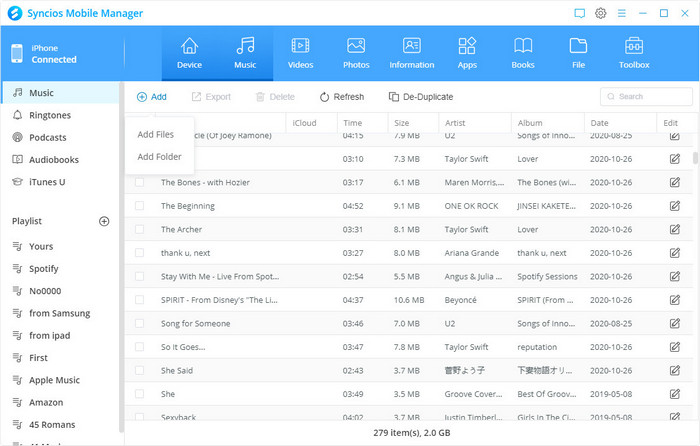Select Audiobooks in the sidebar
The width and height of the screenshot is (700, 446).
[61, 160]
